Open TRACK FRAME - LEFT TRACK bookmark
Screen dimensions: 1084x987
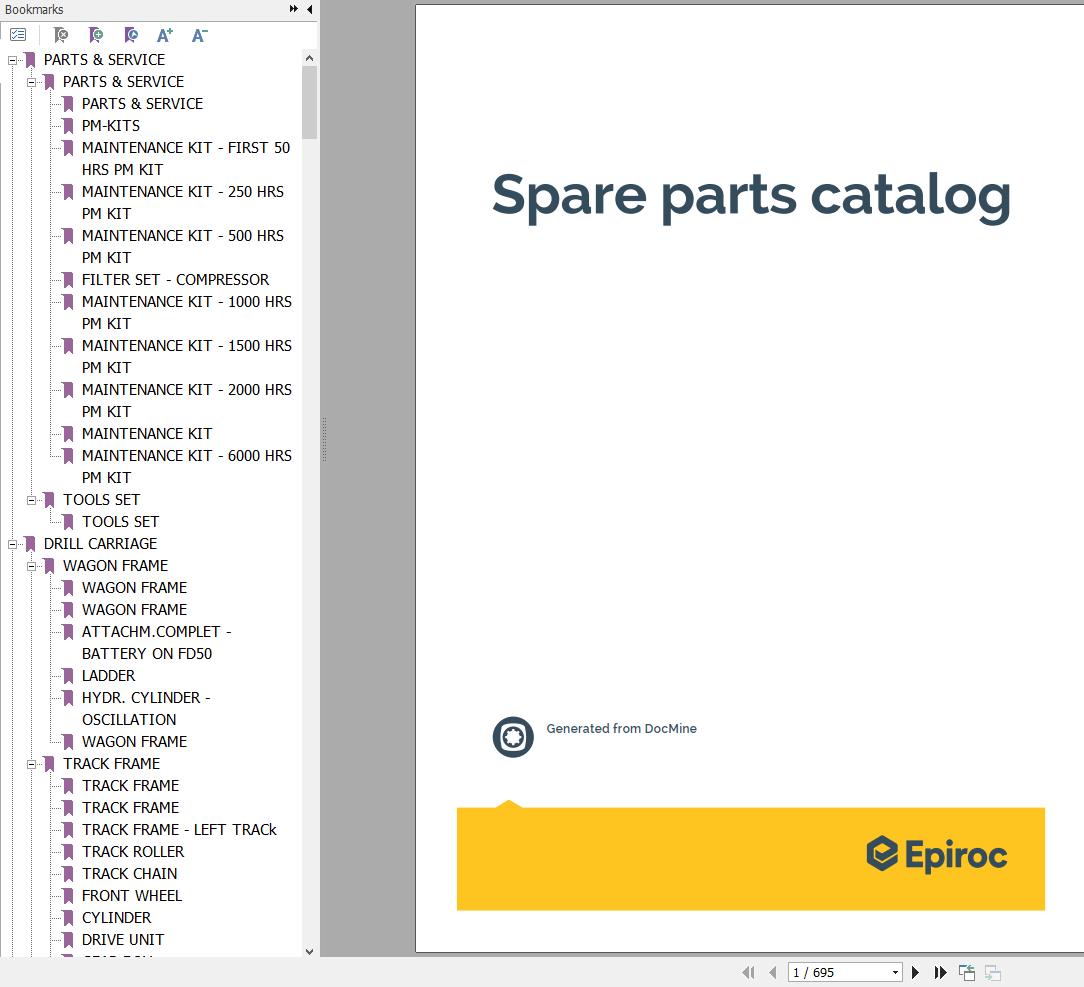click(179, 830)
